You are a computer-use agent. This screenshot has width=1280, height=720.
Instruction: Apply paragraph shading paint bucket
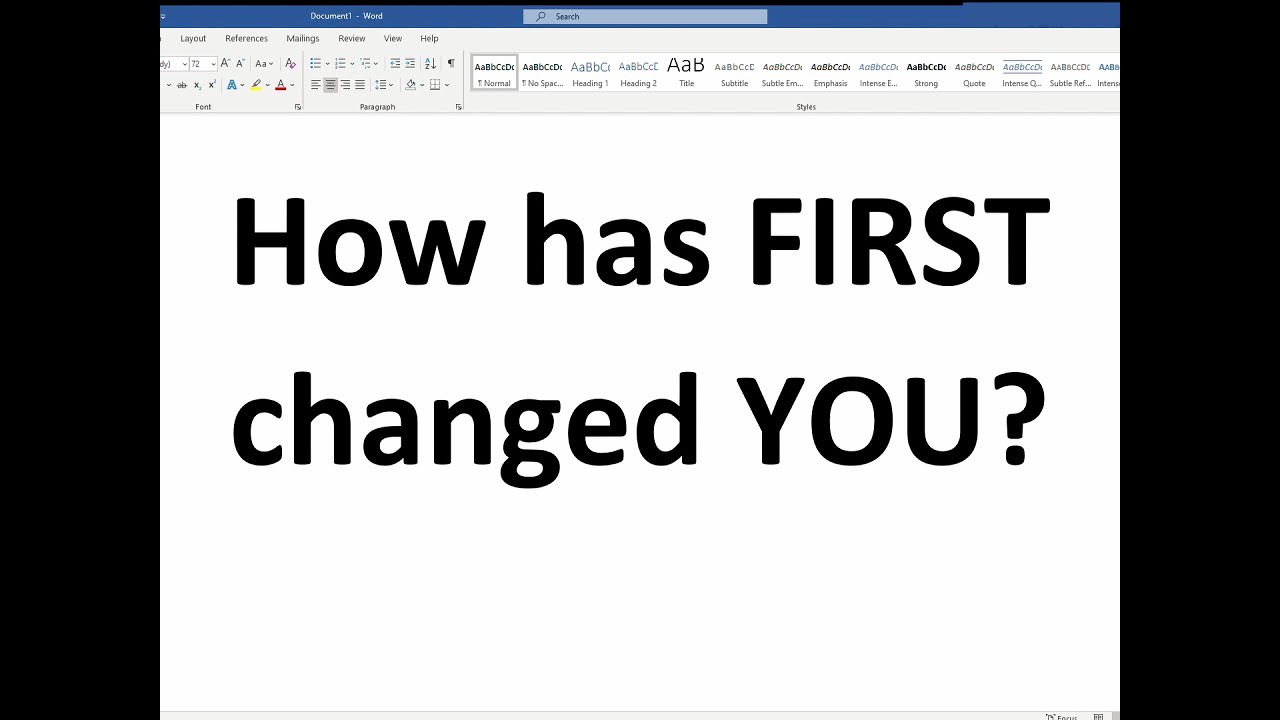point(410,85)
